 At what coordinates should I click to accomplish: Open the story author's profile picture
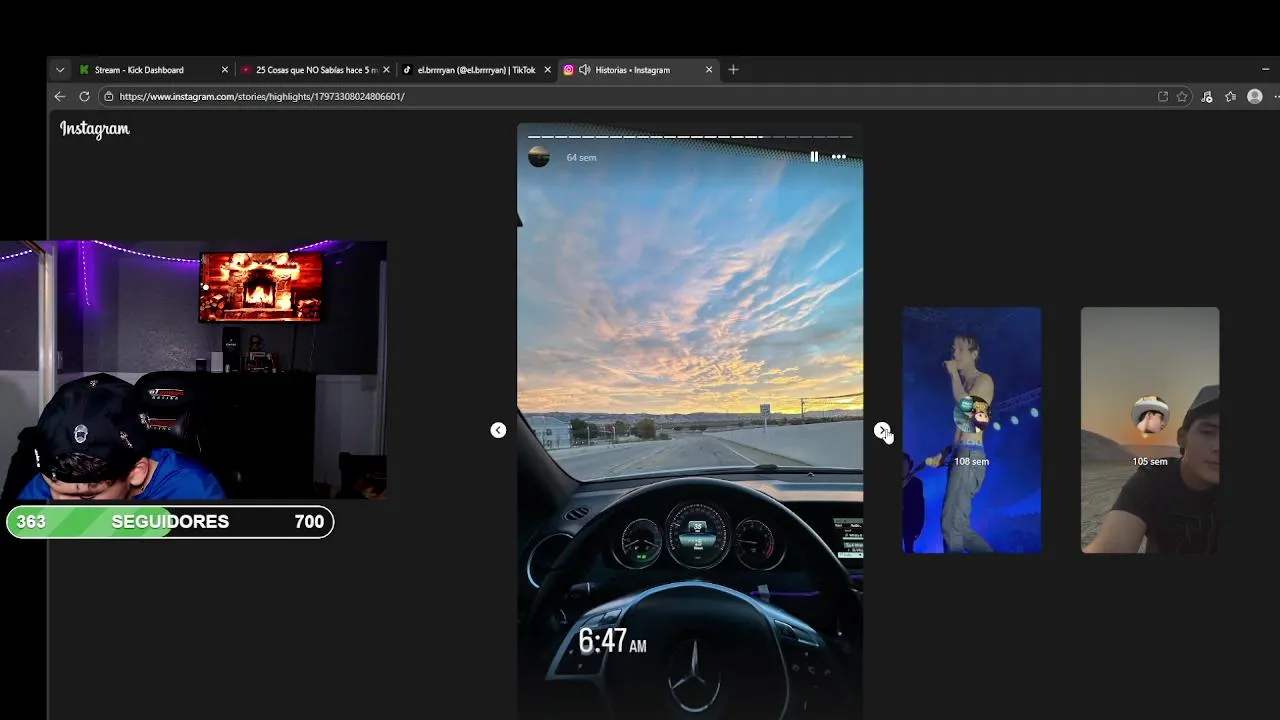click(x=539, y=157)
